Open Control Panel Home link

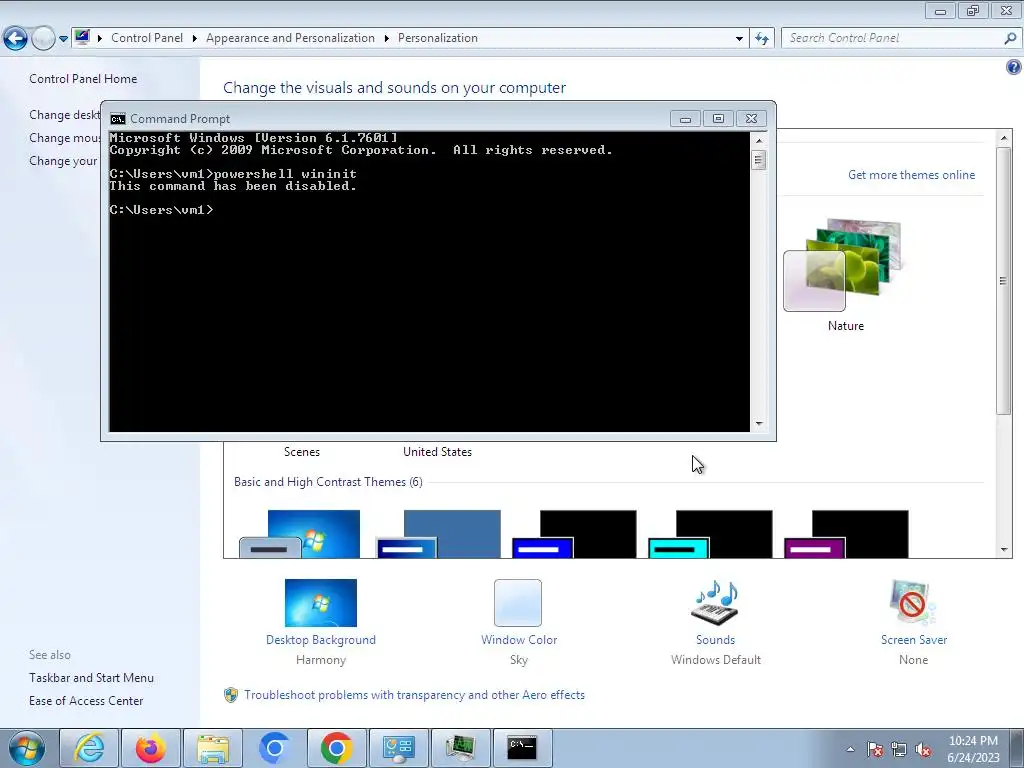click(83, 78)
